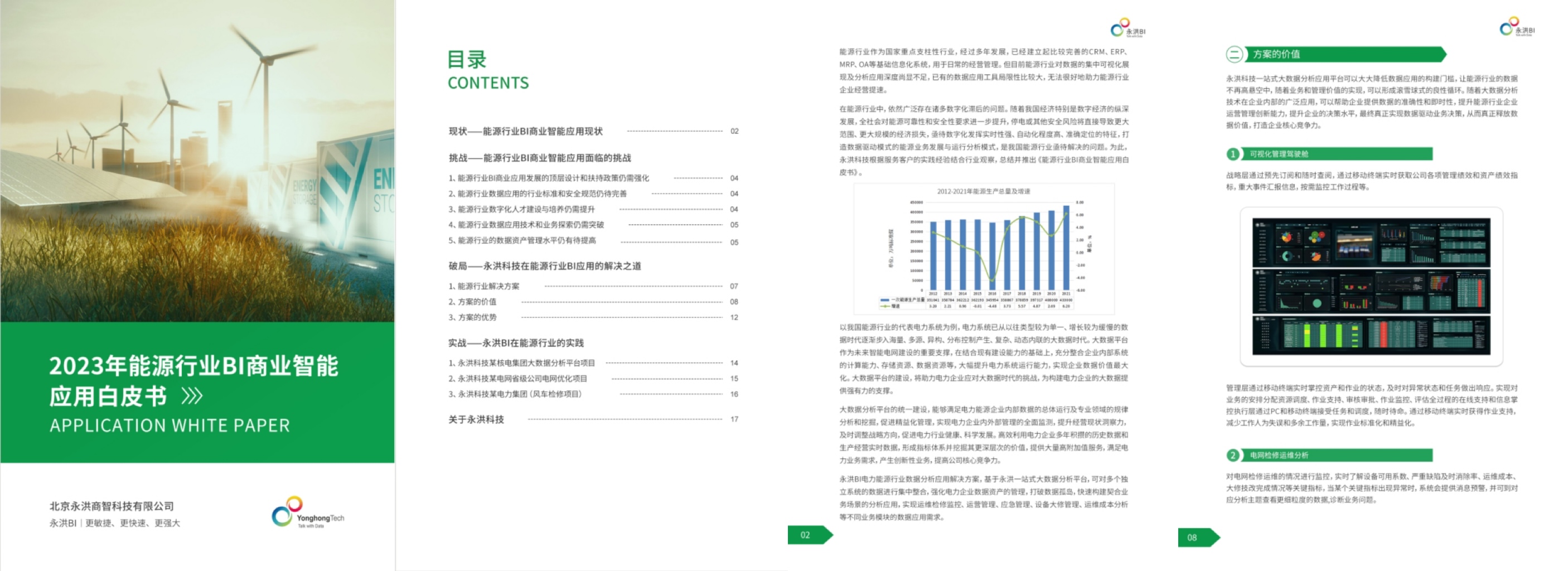Viewport: 1568px width, 571px height.
Task: Click the paragraph beginning 以我国能源行业的代表电力系统为例
Action: [x=984, y=359]
